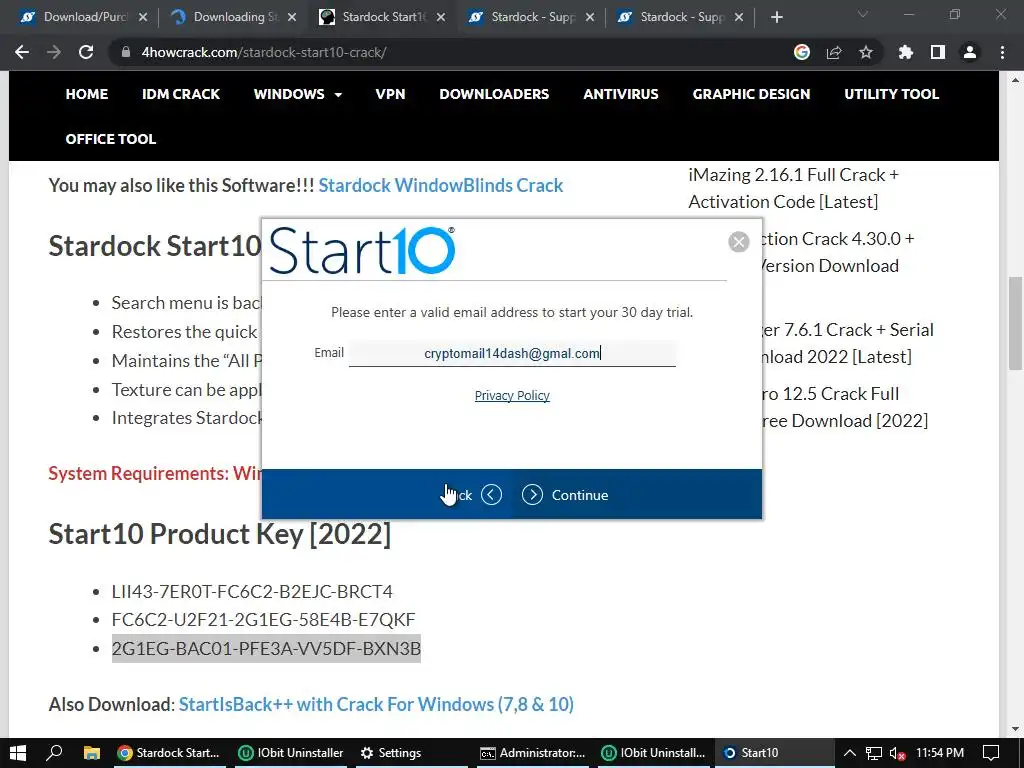1024x768 pixels.
Task: Open VPN menu item
Action: coord(391,94)
